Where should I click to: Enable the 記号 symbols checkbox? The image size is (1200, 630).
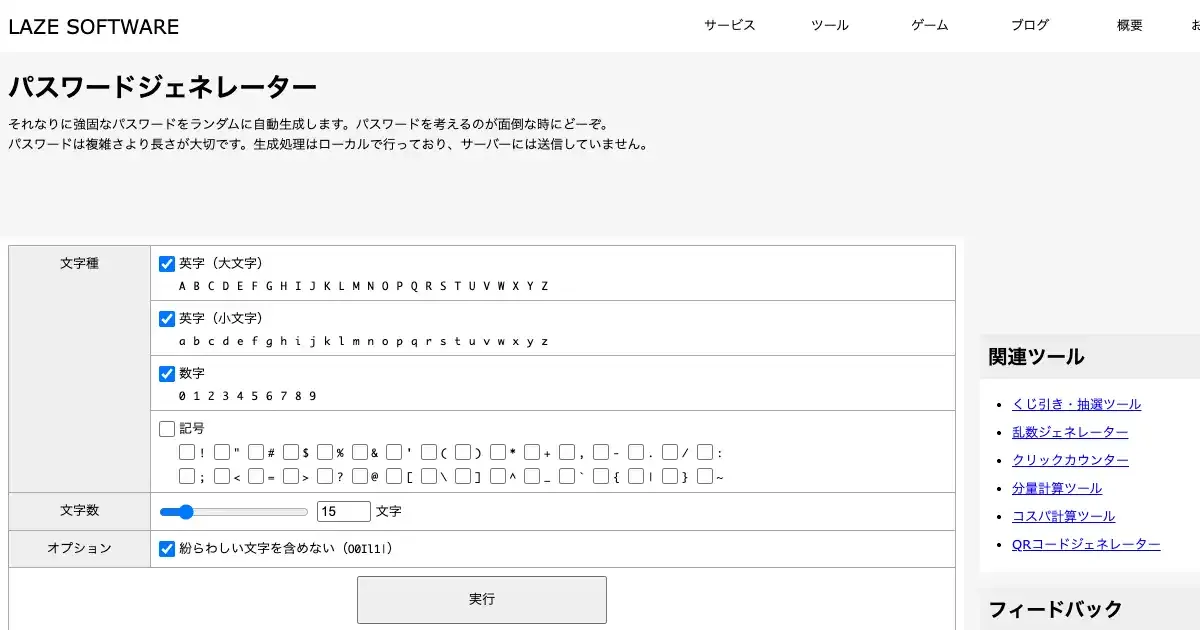pos(167,429)
